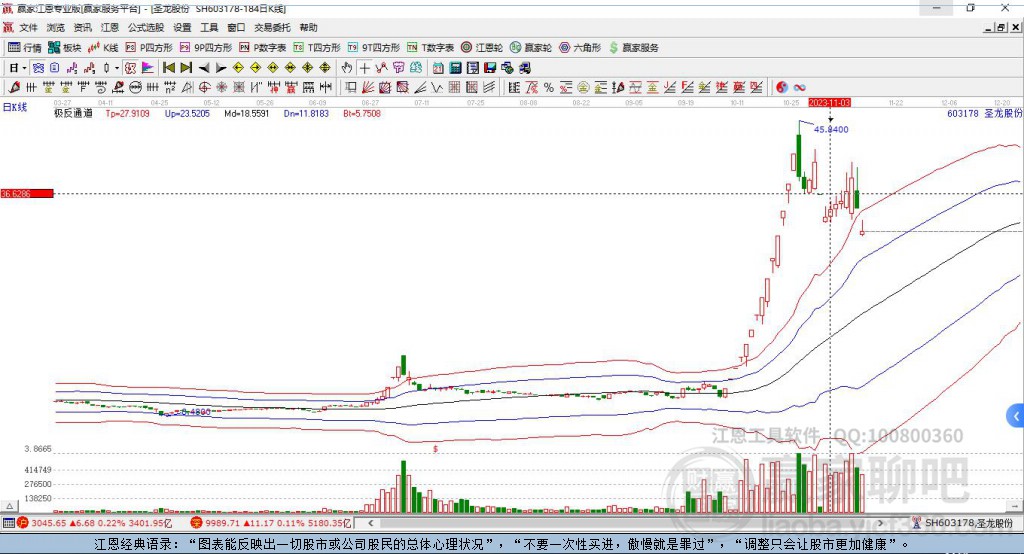Click the colorful flag chart icon
The height and width of the screenshot is (554, 1024).
point(148,68)
